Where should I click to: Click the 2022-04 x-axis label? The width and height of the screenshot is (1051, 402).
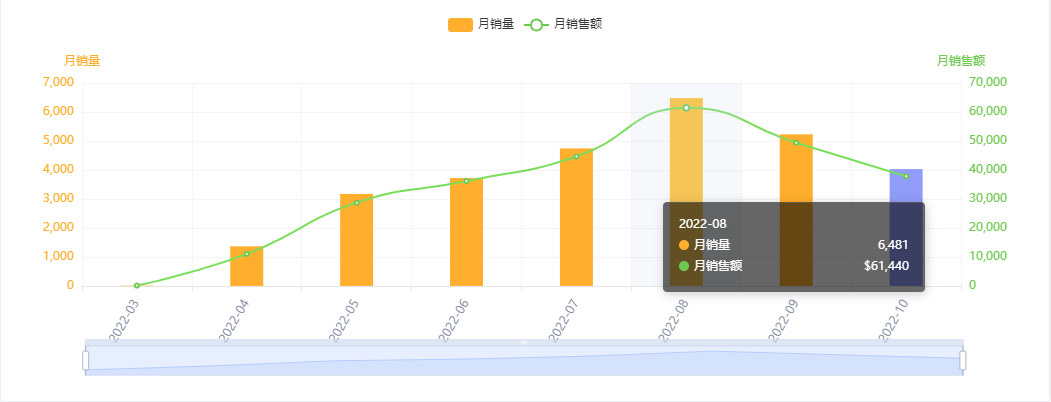point(234,320)
